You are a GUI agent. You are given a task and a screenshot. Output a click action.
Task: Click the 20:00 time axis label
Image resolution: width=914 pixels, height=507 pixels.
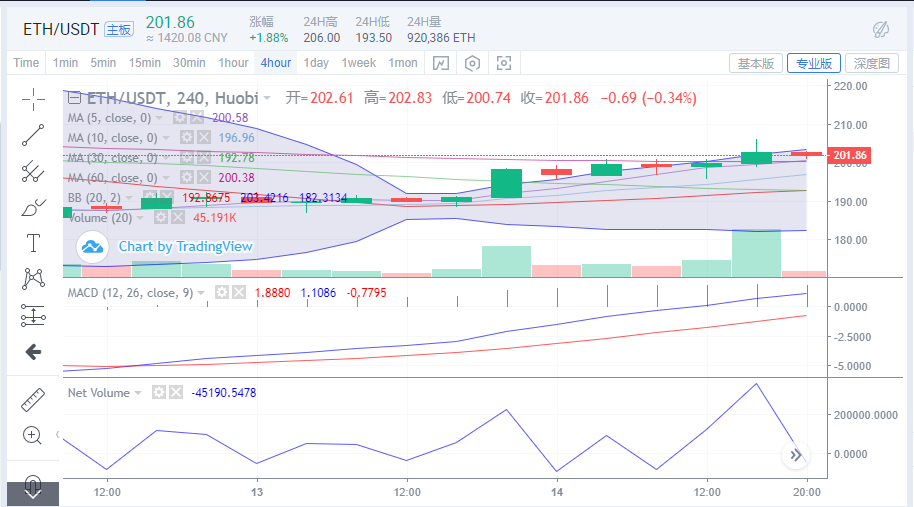(x=807, y=492)
